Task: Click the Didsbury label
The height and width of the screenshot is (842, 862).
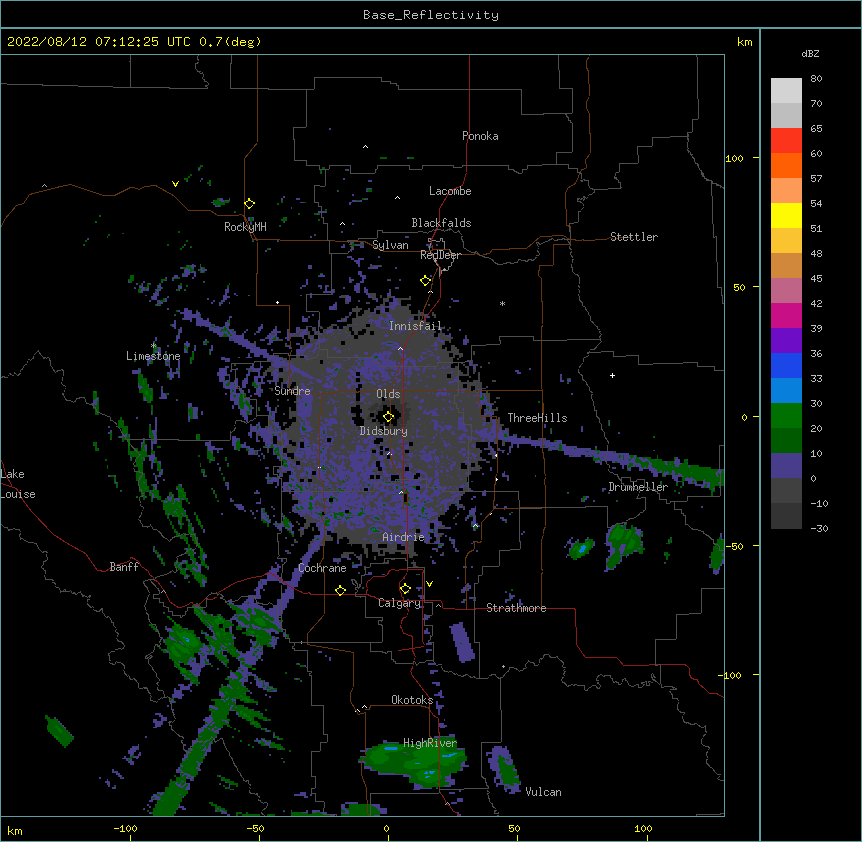Action: coord(384,431)
